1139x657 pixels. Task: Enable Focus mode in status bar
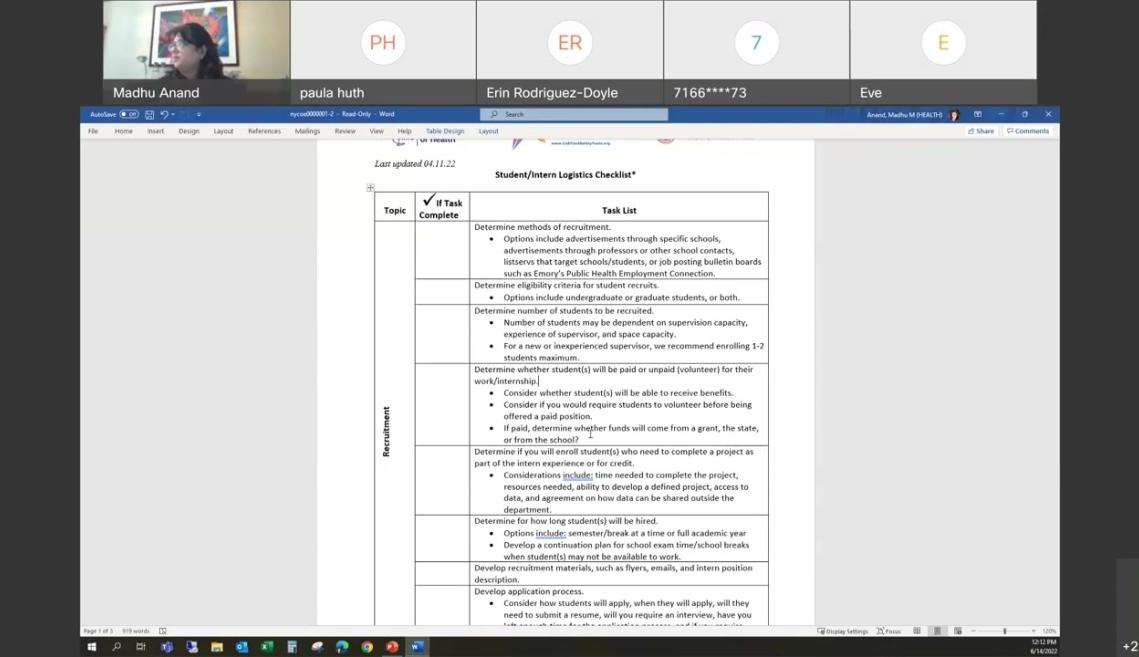[889, 631]
